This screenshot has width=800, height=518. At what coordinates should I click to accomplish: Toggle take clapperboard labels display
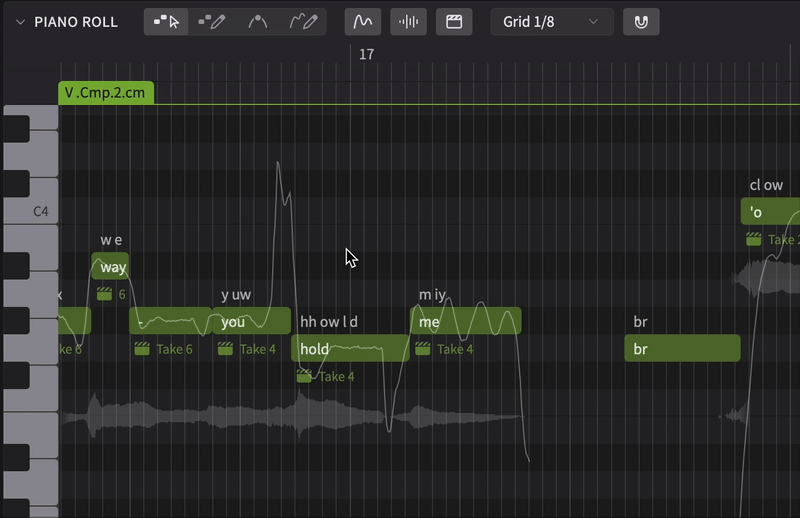pyautogui.click(x=454, y=22)
